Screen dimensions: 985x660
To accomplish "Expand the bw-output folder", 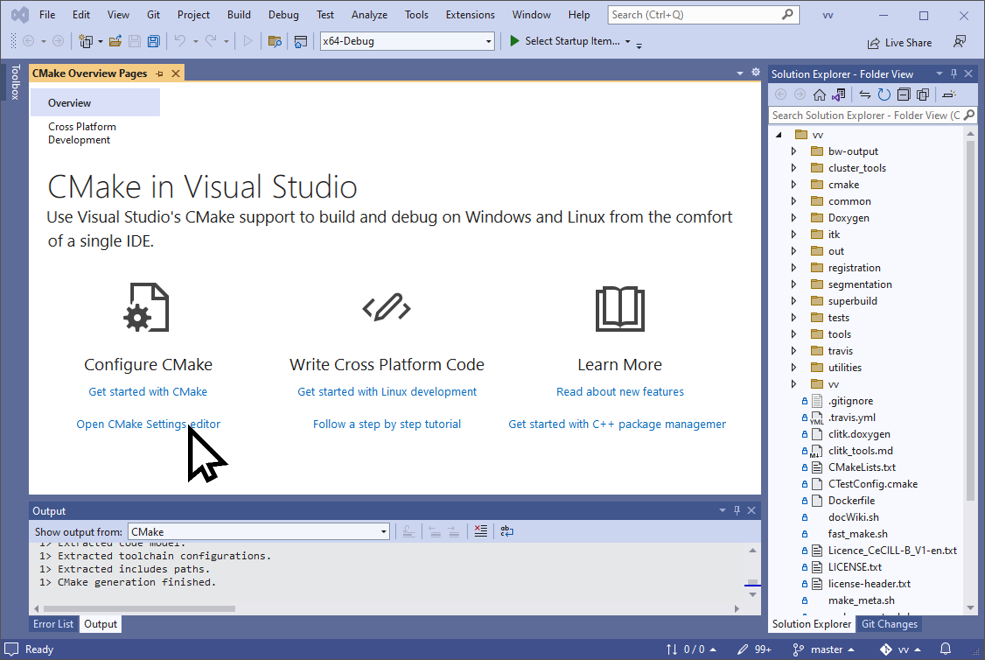I will 793,151.
